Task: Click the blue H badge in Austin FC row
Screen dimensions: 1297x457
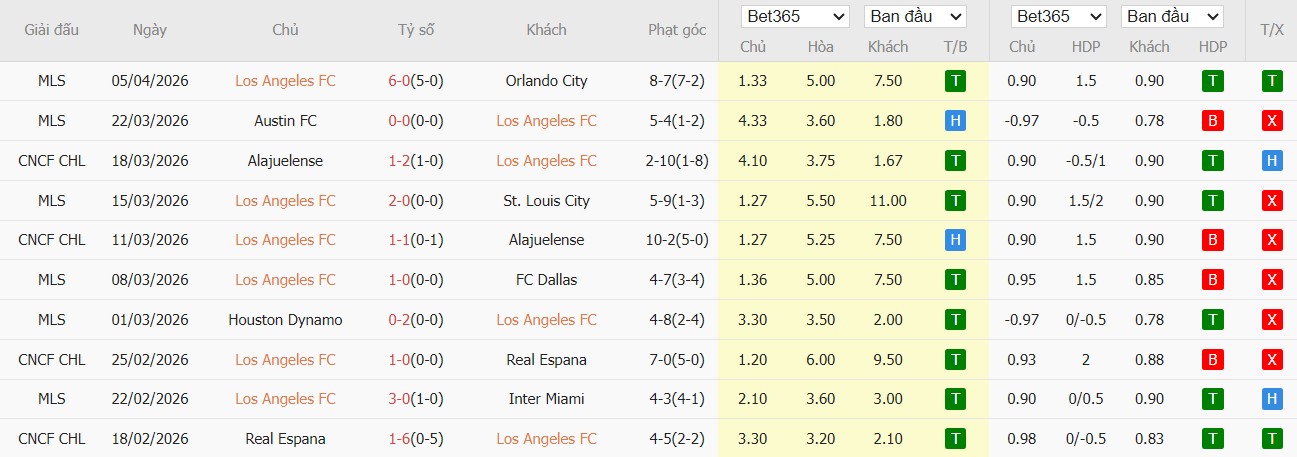Action: (955, 121)
